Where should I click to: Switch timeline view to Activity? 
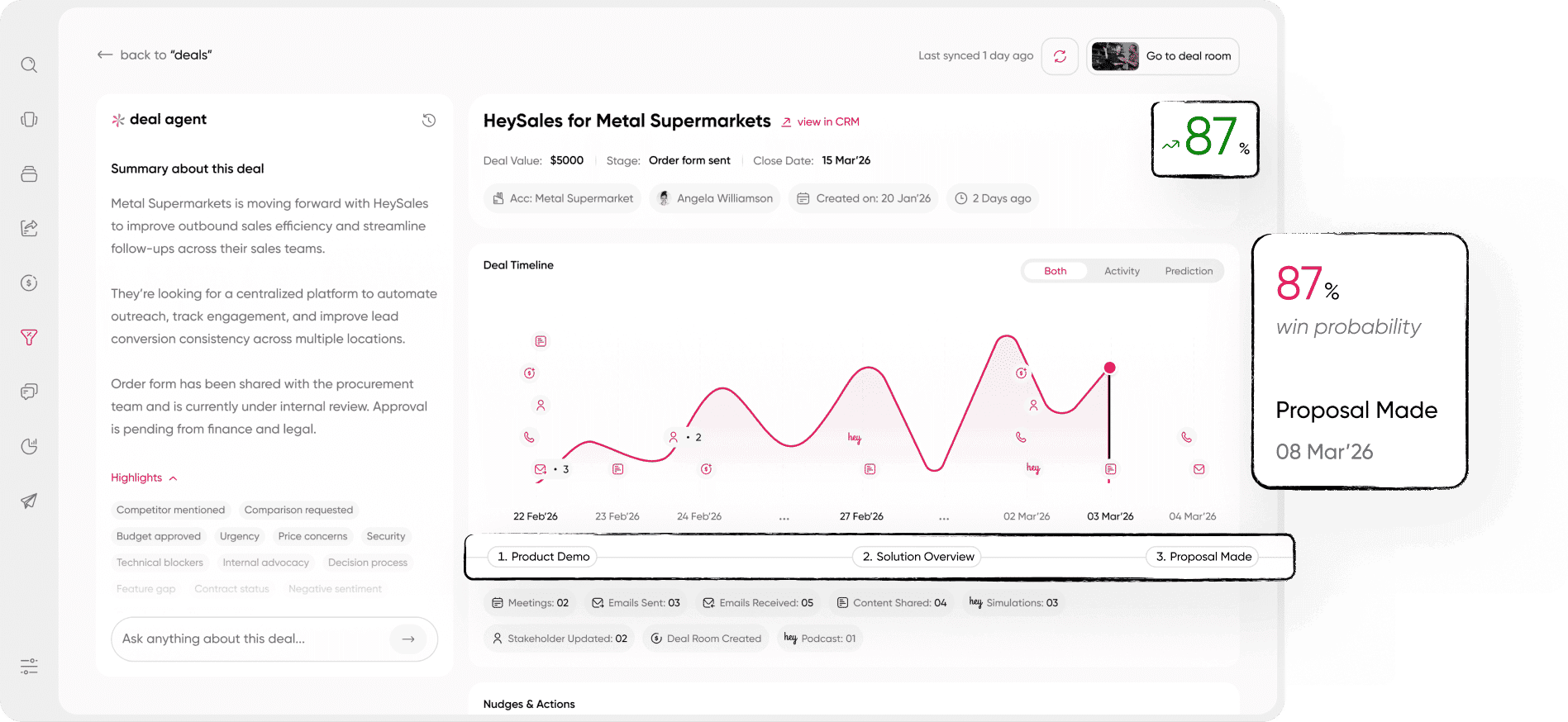(1122, 271)
